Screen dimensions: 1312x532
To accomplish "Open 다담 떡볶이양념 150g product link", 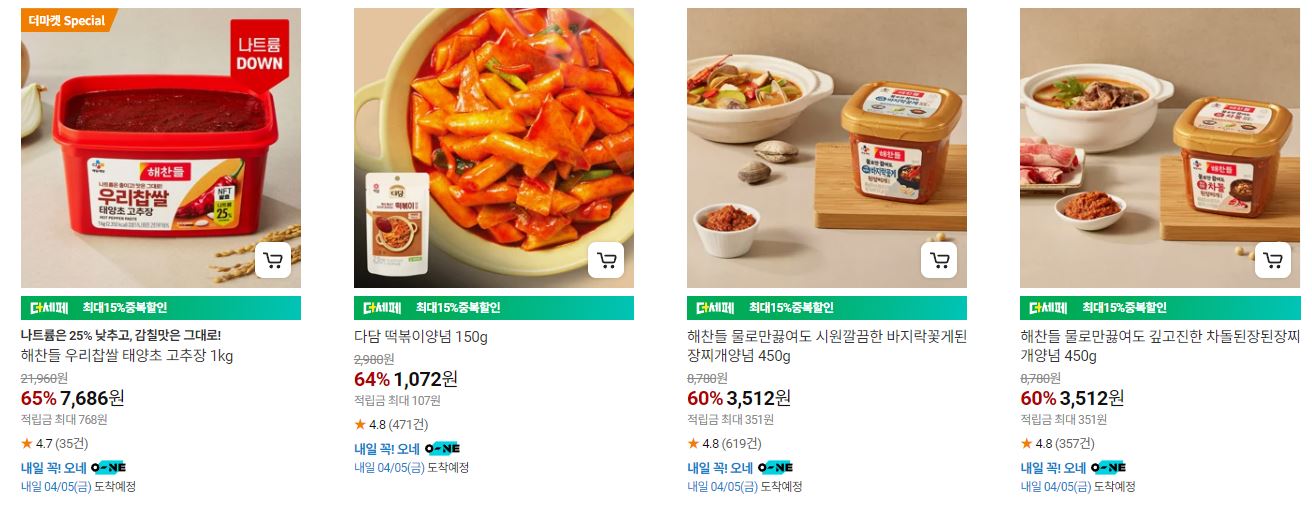I will coord(421,337).
